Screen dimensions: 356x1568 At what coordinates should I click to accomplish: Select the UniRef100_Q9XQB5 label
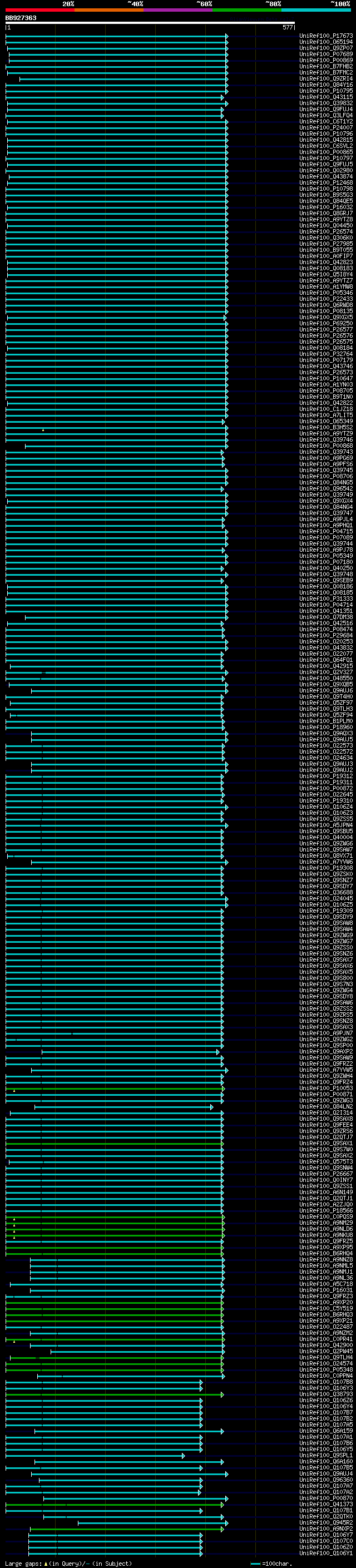pos(326,684)
